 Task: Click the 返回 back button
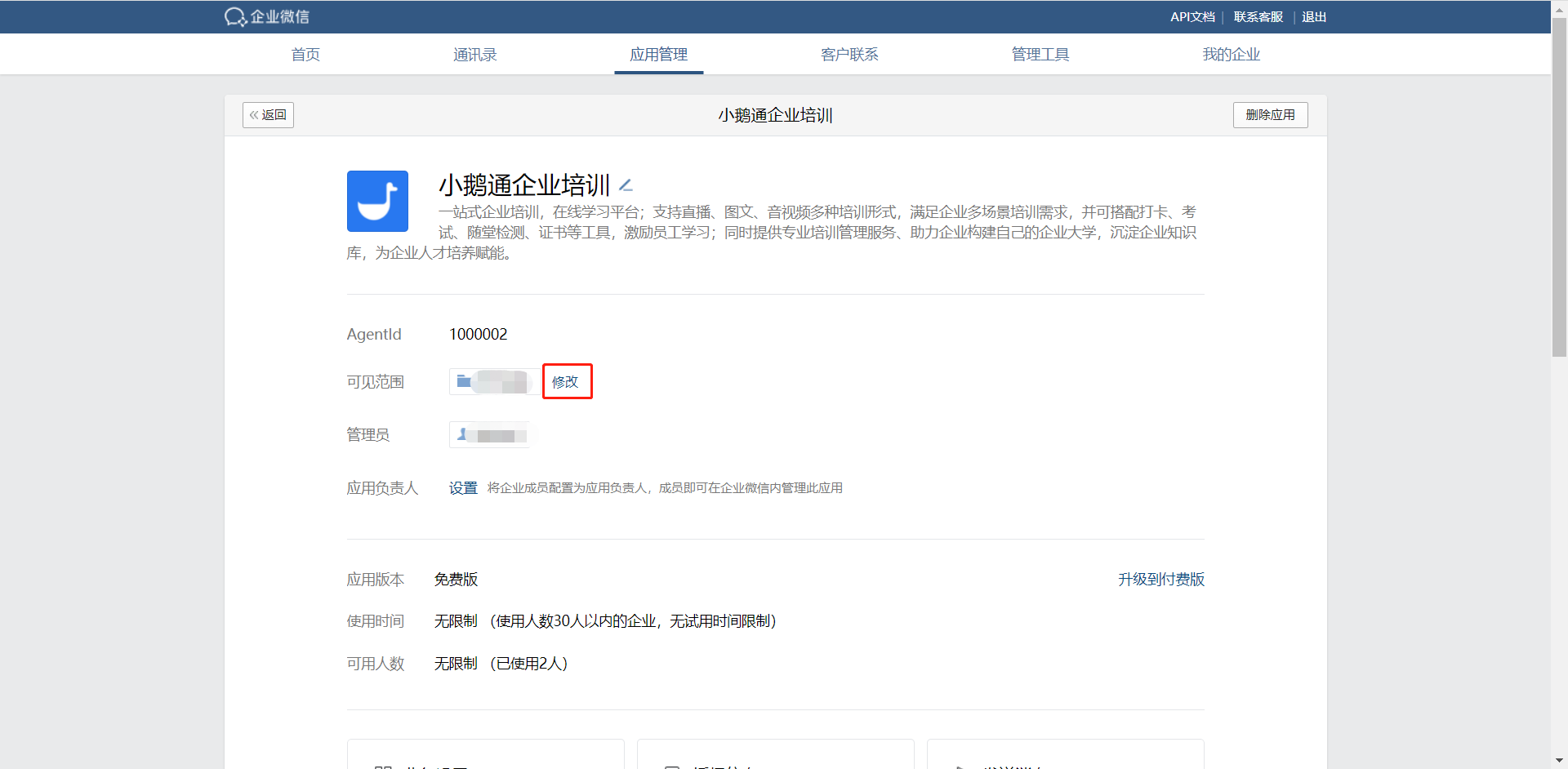click(268, 115)
